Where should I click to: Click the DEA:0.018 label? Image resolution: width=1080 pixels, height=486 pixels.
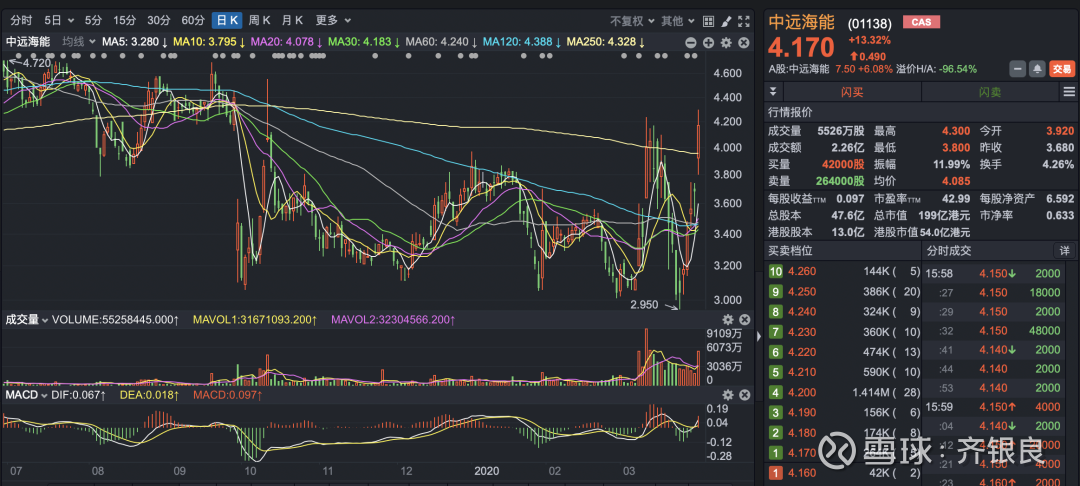(x=149, y=395)
